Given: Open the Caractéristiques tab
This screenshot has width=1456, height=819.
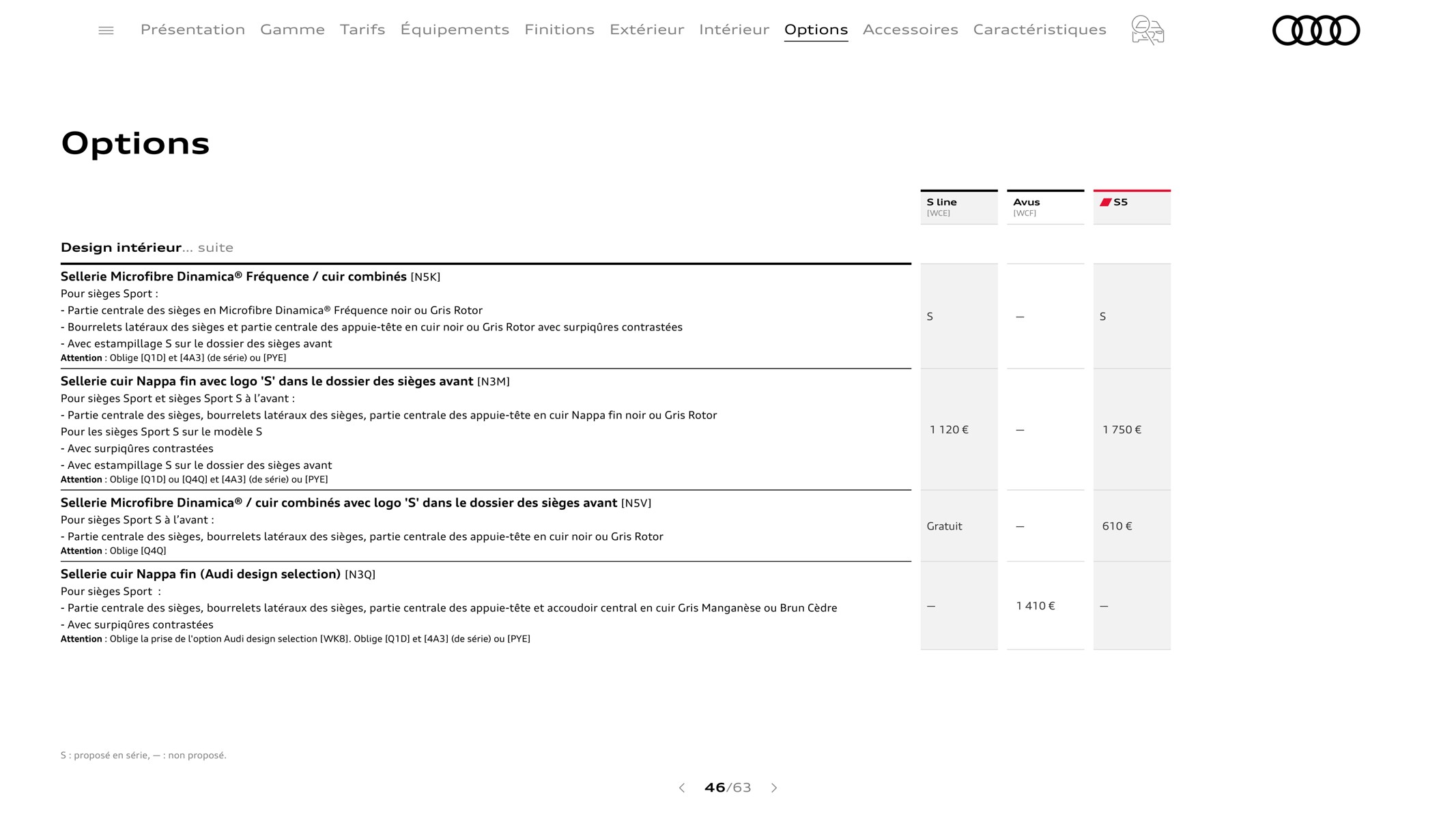Looking at the screenshot, I should click(1040, 29).
